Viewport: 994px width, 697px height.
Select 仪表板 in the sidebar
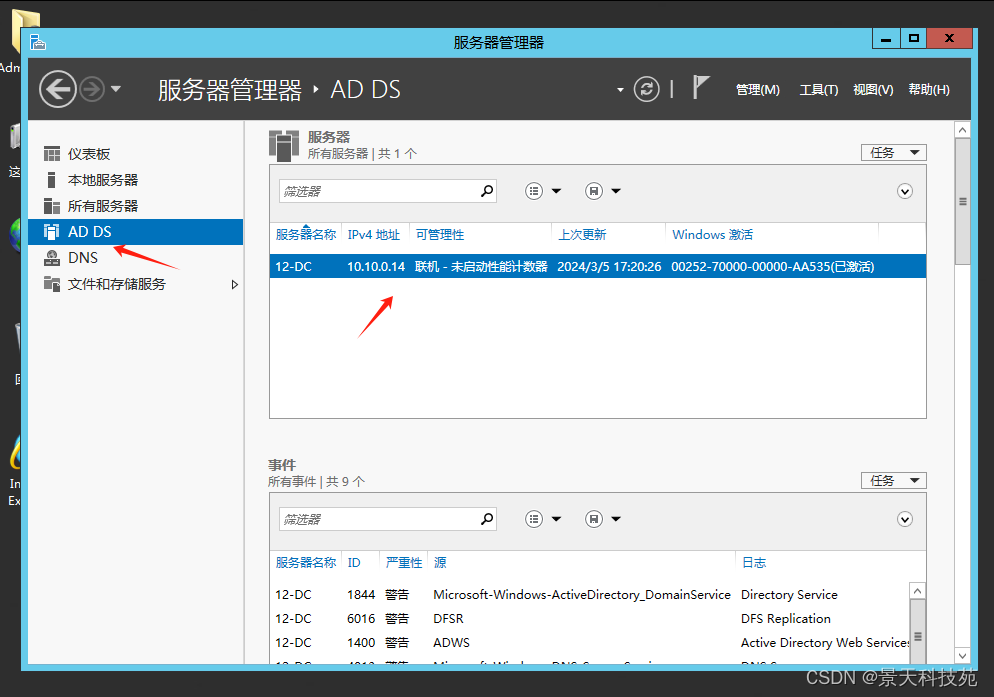click(x=136, y=154)
